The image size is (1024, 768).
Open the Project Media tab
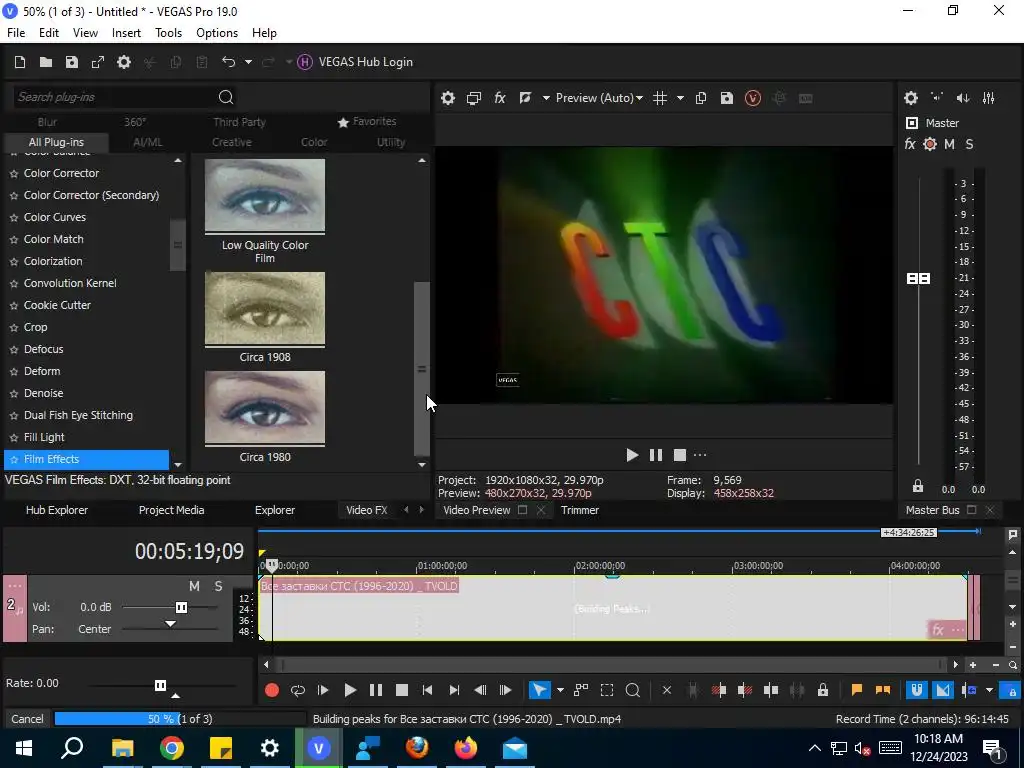171,510
